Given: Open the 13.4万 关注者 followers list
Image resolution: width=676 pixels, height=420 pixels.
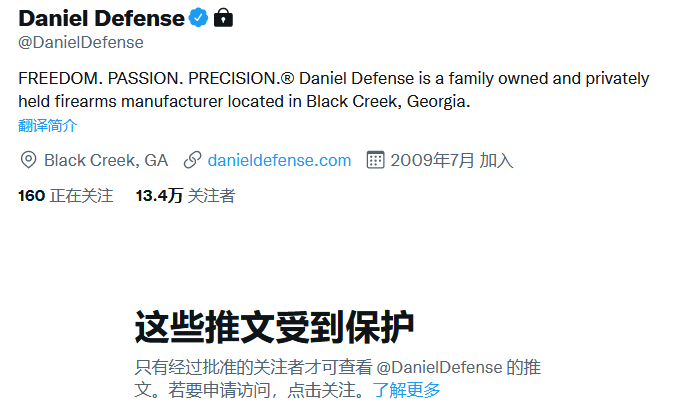Looking at the screenshot, I should (x=185, y=196).
